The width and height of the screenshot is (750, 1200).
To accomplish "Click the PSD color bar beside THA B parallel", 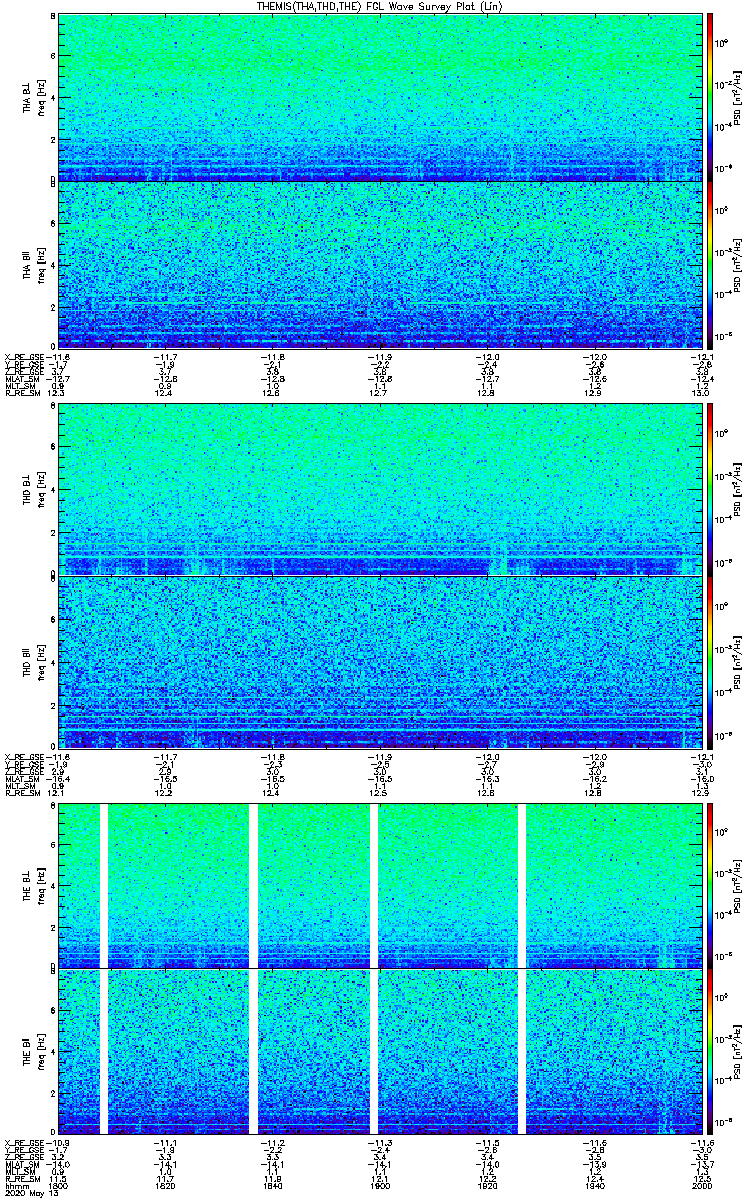I will (x=710, y=265).
